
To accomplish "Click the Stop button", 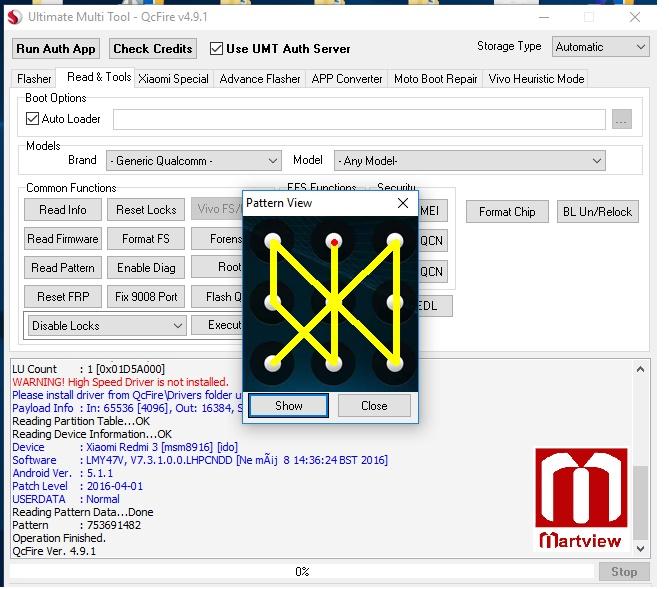I will [x=624, y=572].
